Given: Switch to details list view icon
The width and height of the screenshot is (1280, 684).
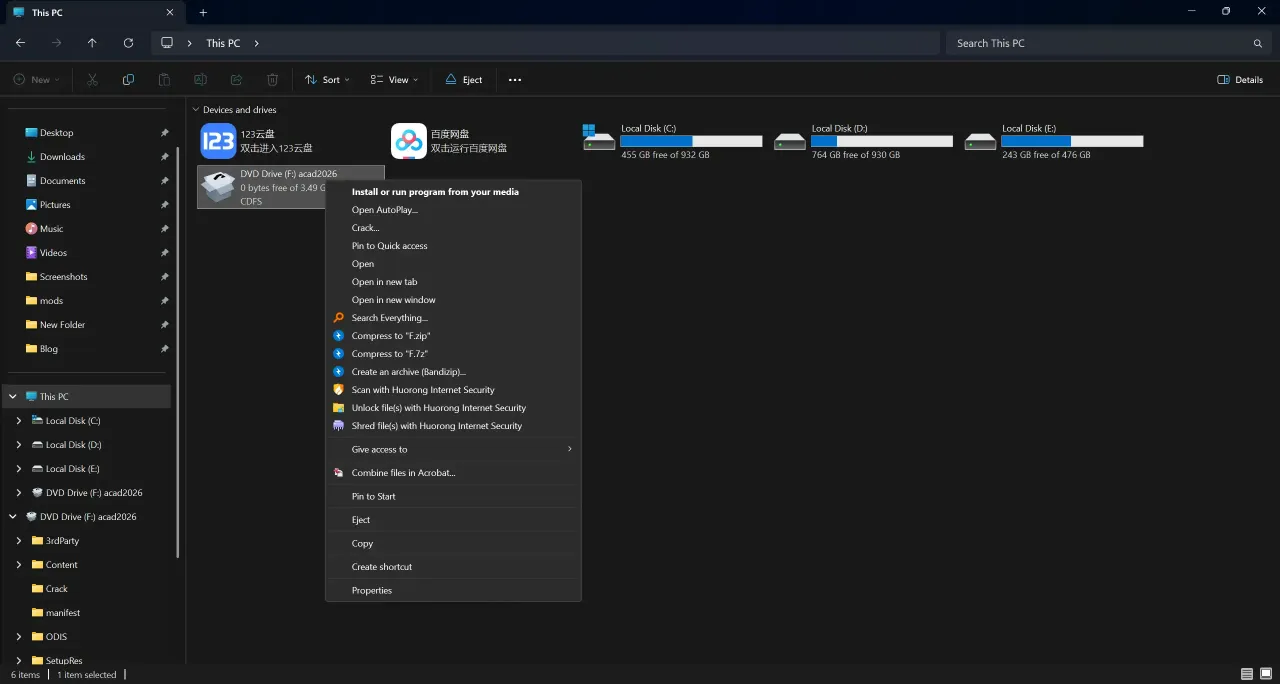Looking at the screenshot, I should [x=1247, y=675].
